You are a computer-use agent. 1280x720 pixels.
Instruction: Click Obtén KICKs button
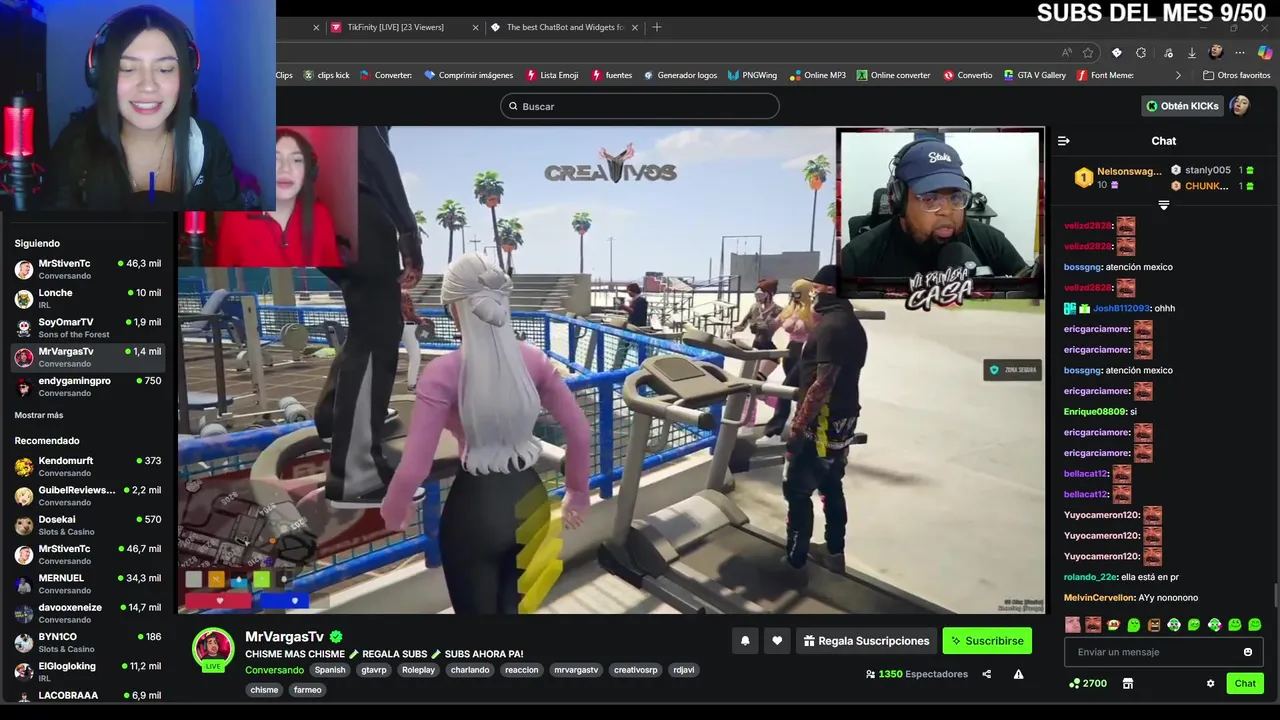pyautogui.click(x=1183, y=106)
